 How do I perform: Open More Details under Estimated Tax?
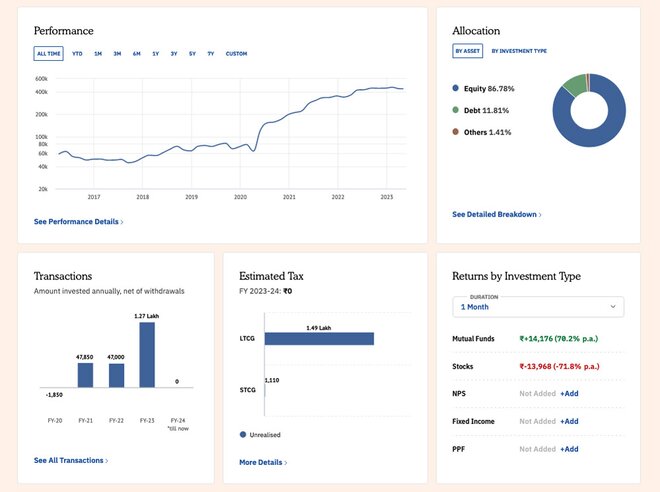coord(263,463)
